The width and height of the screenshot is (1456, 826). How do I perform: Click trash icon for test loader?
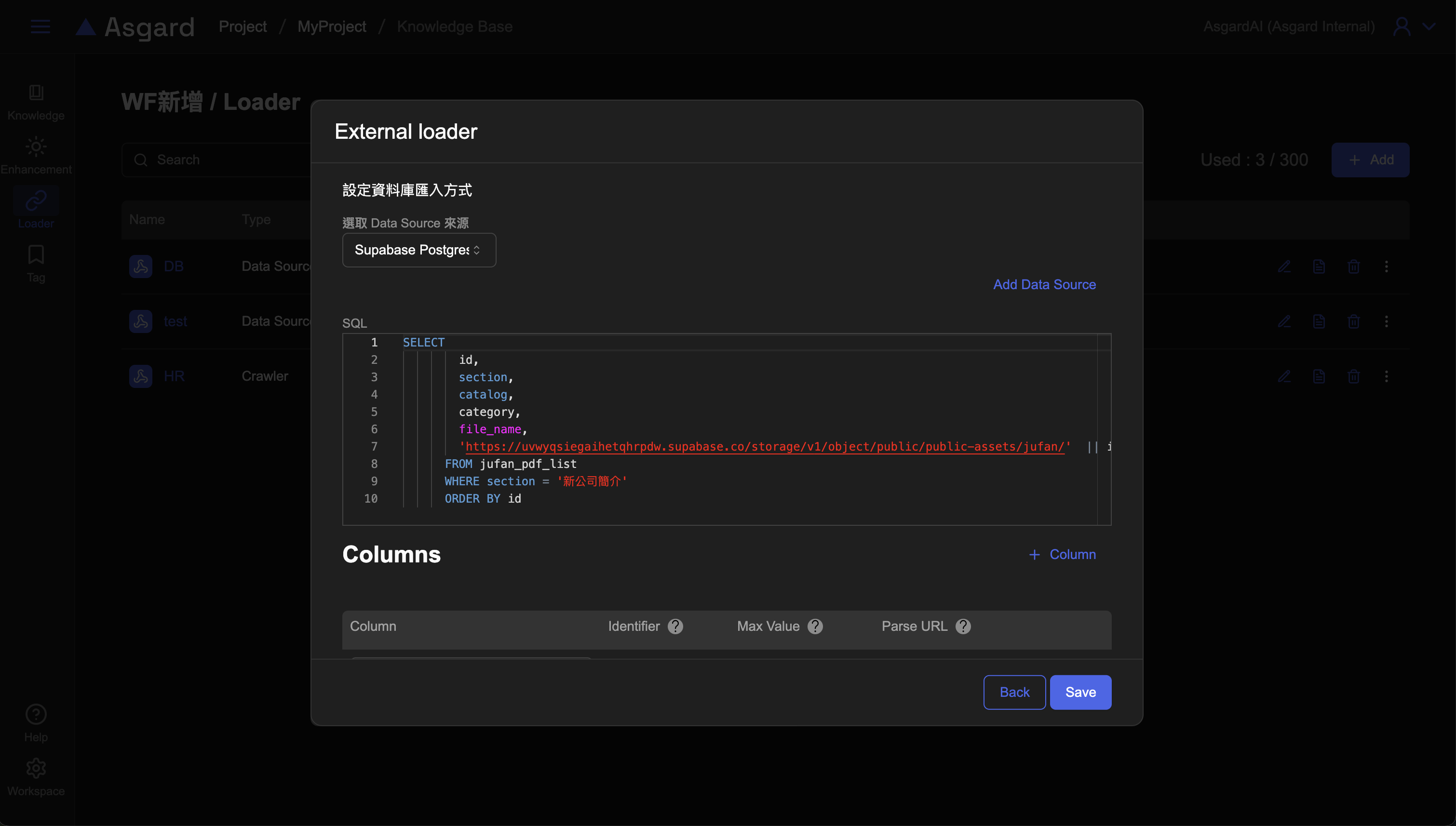click(1353, 321)
